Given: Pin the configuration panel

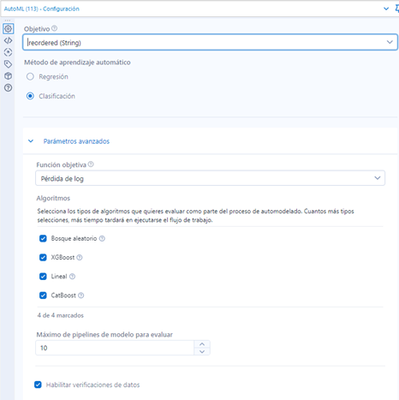Looking at the screenshot, I should pyautogui.click(x=397, y=9).
